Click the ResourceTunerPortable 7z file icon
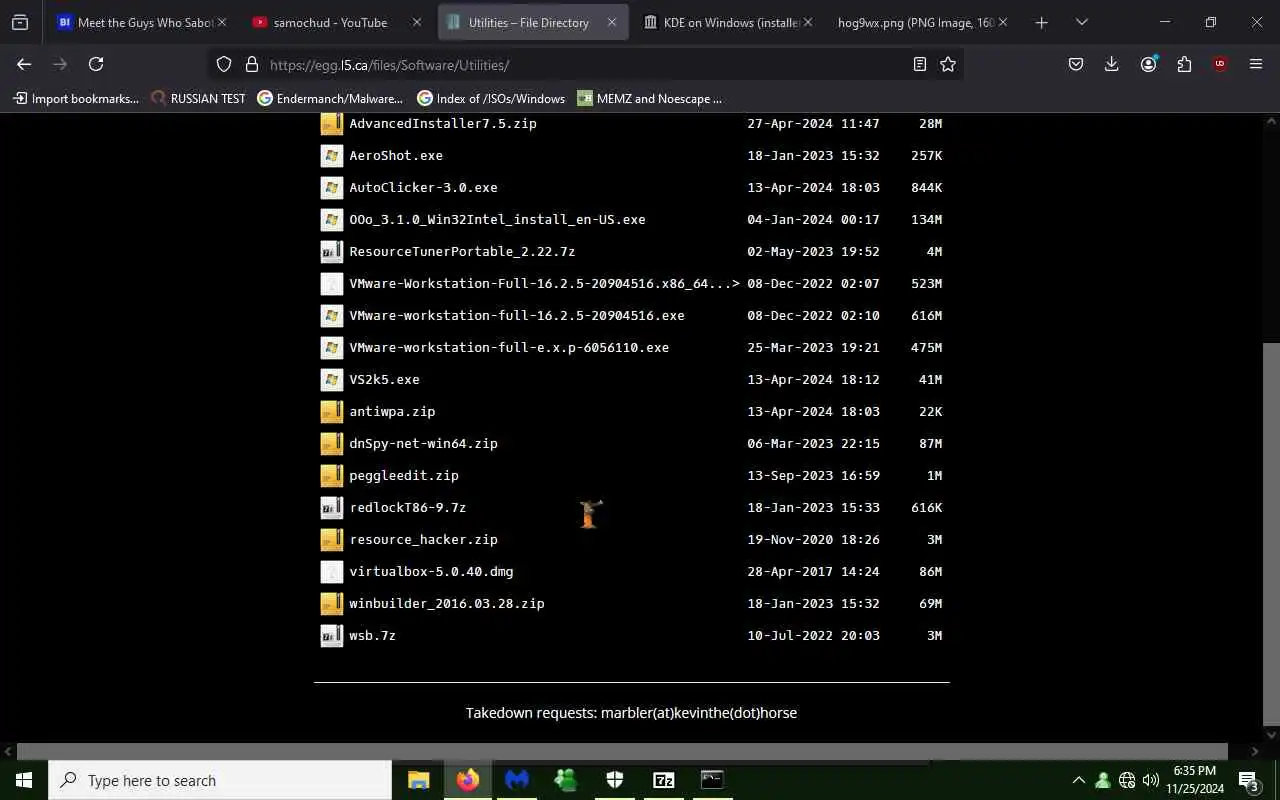 click(x=331, y=252)
